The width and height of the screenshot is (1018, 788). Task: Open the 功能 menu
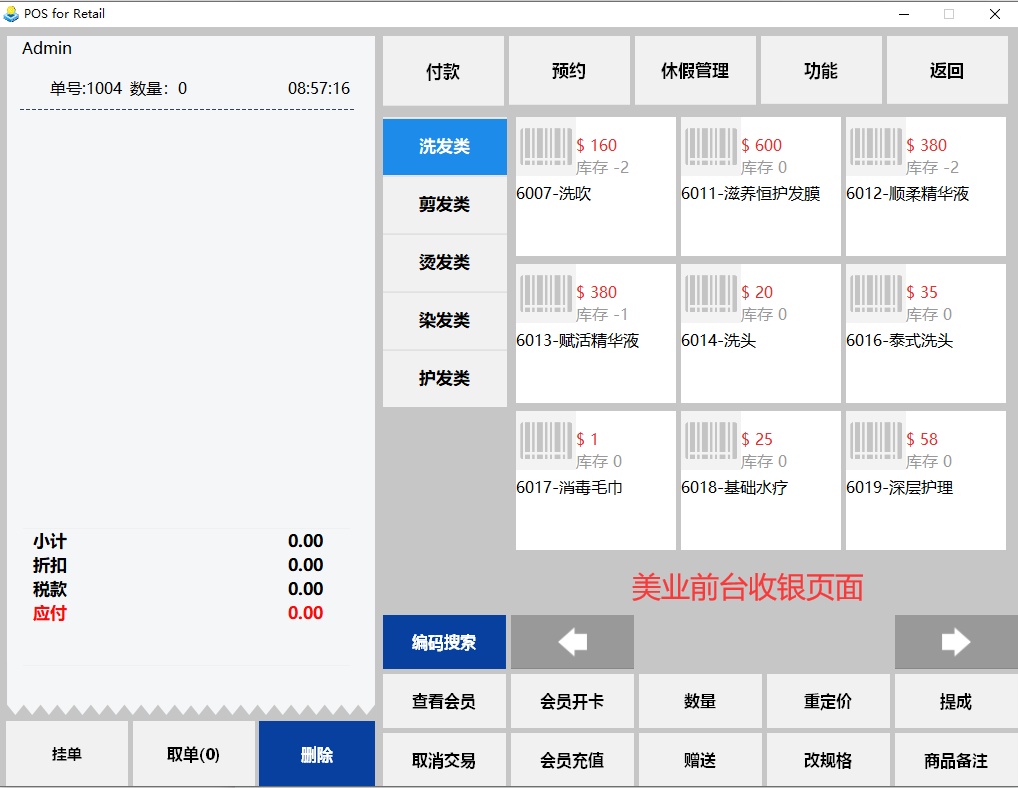(821, 71)
